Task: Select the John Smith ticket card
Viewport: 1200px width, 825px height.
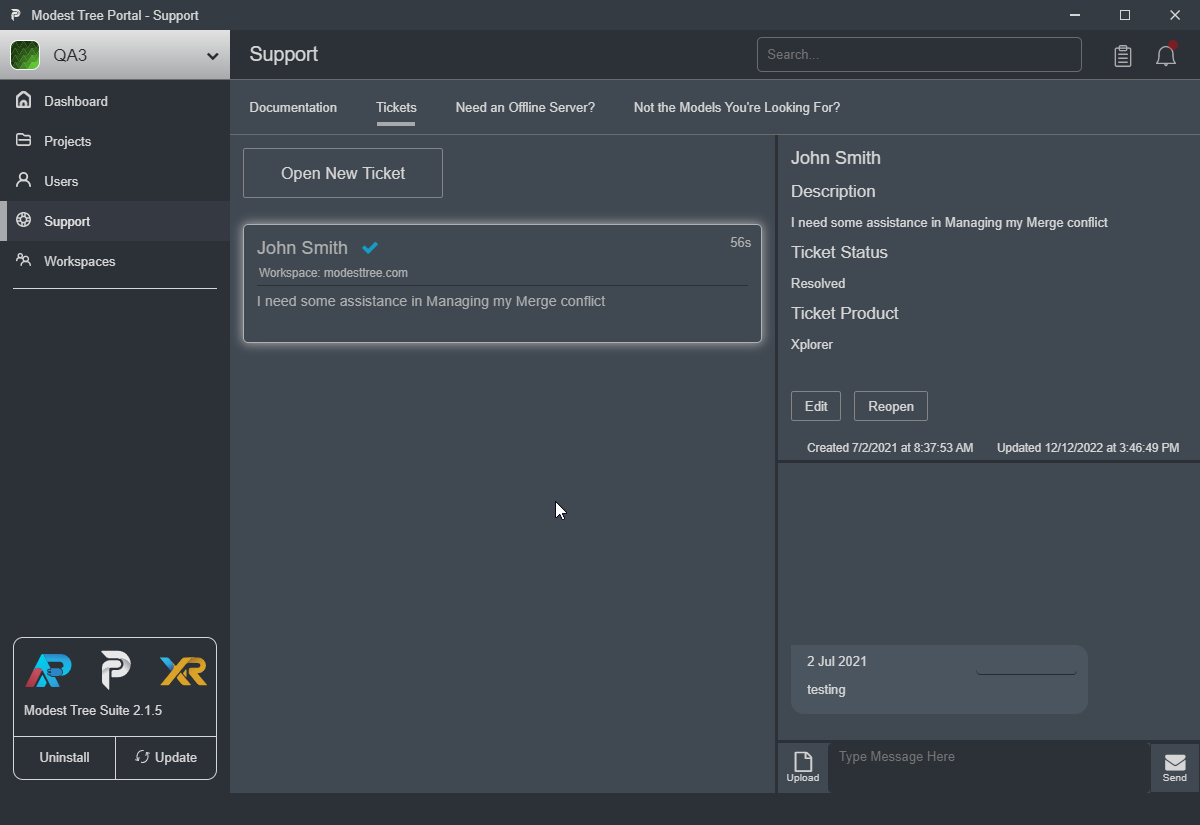Action: (502, 283)
